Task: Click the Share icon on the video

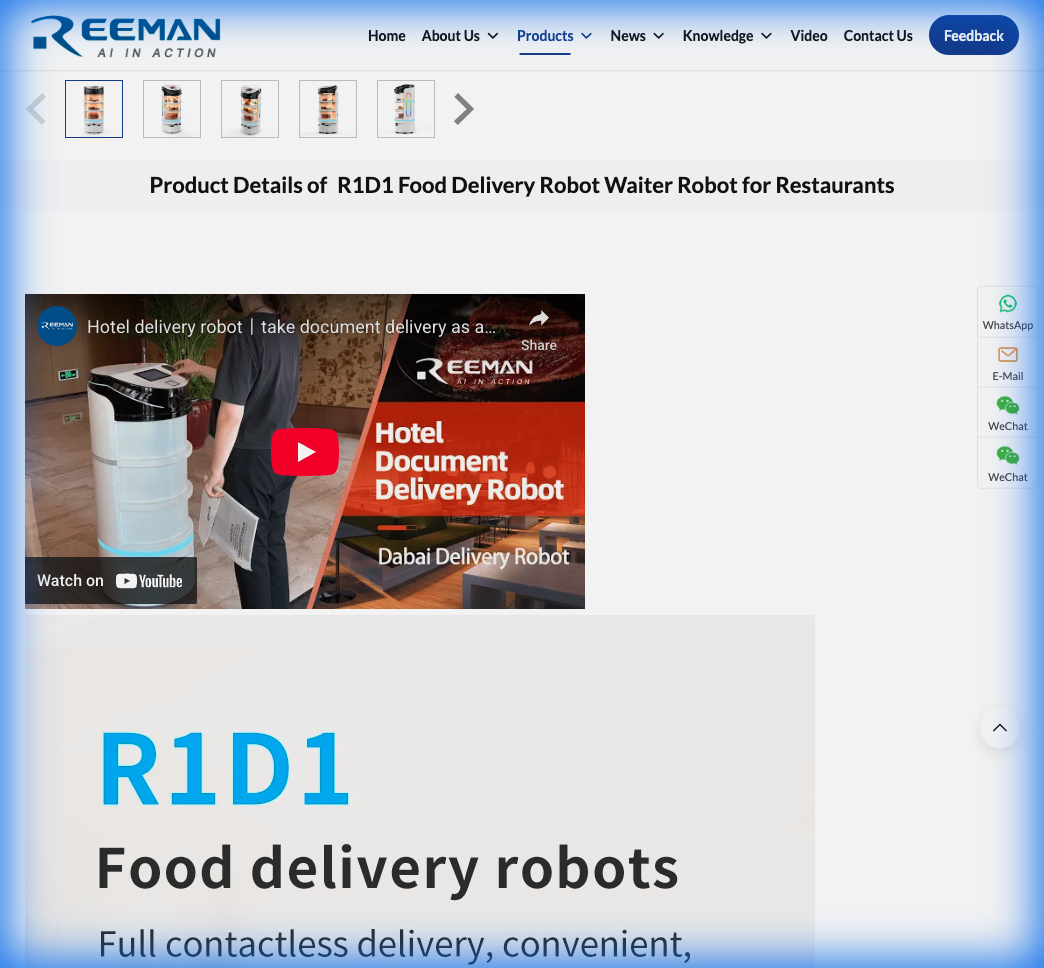Action: coord(538,319)
